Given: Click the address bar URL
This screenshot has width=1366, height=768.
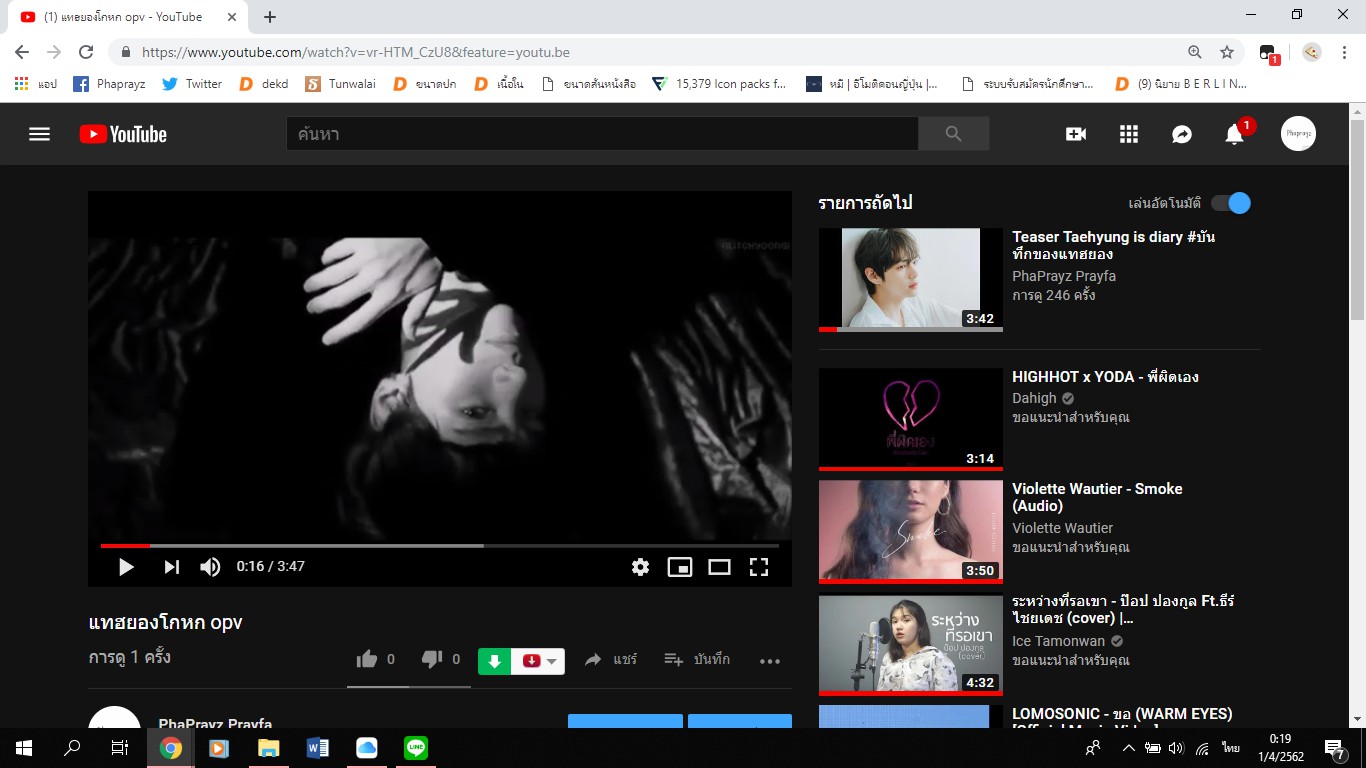Looking at the screenshot, I should pos(356,52).
